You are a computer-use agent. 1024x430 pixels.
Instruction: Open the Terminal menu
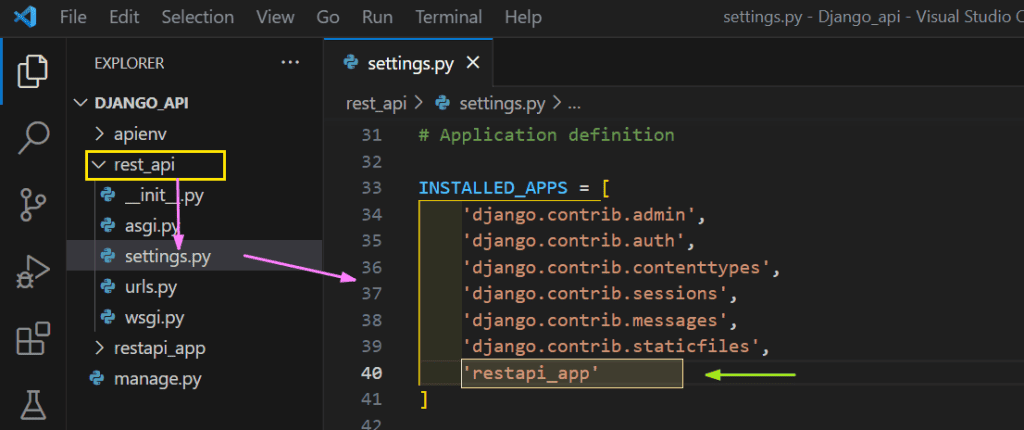tap(449, 16)
